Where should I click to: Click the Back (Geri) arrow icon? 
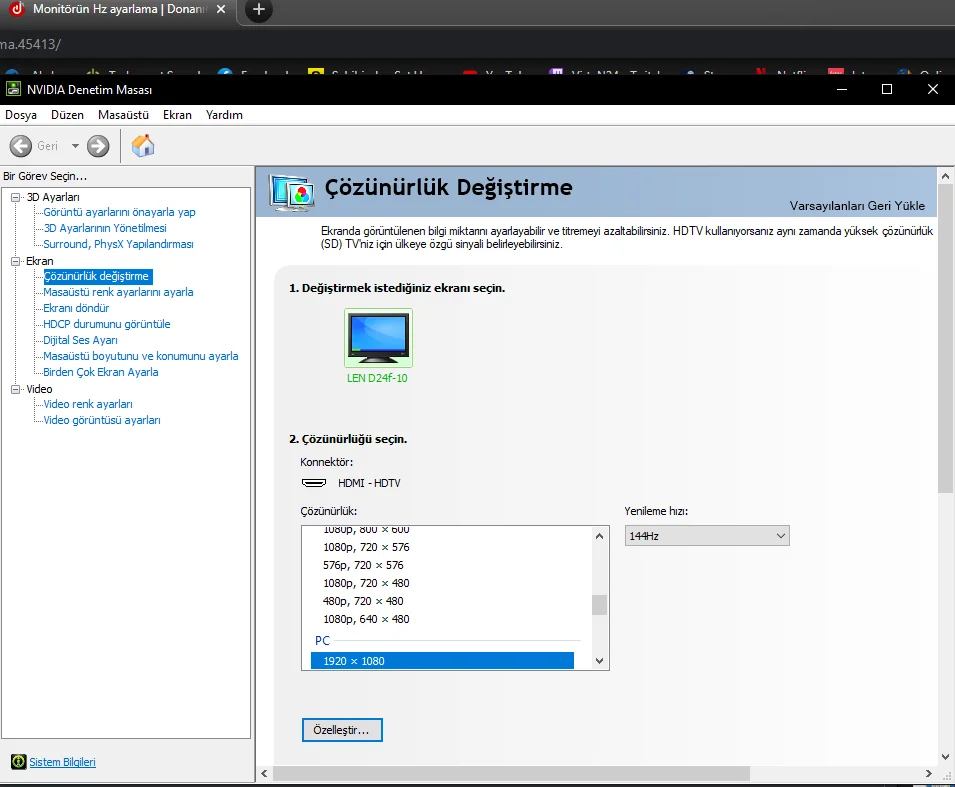[x=21, y=146]
